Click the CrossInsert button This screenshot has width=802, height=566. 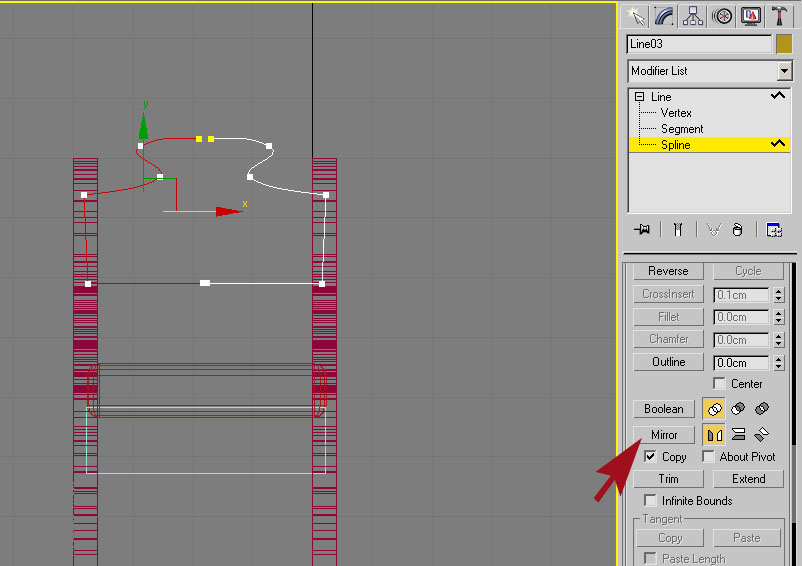668,294
